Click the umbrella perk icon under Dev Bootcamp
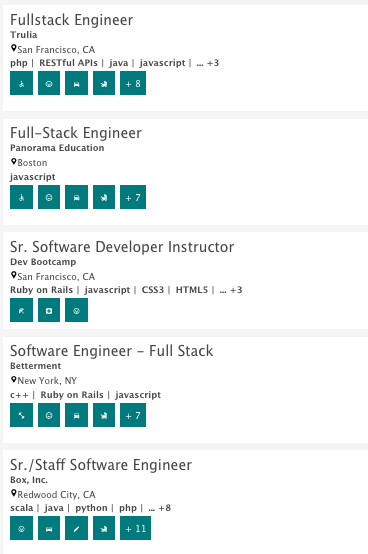368x554 pixels. [x=22, y=310]
